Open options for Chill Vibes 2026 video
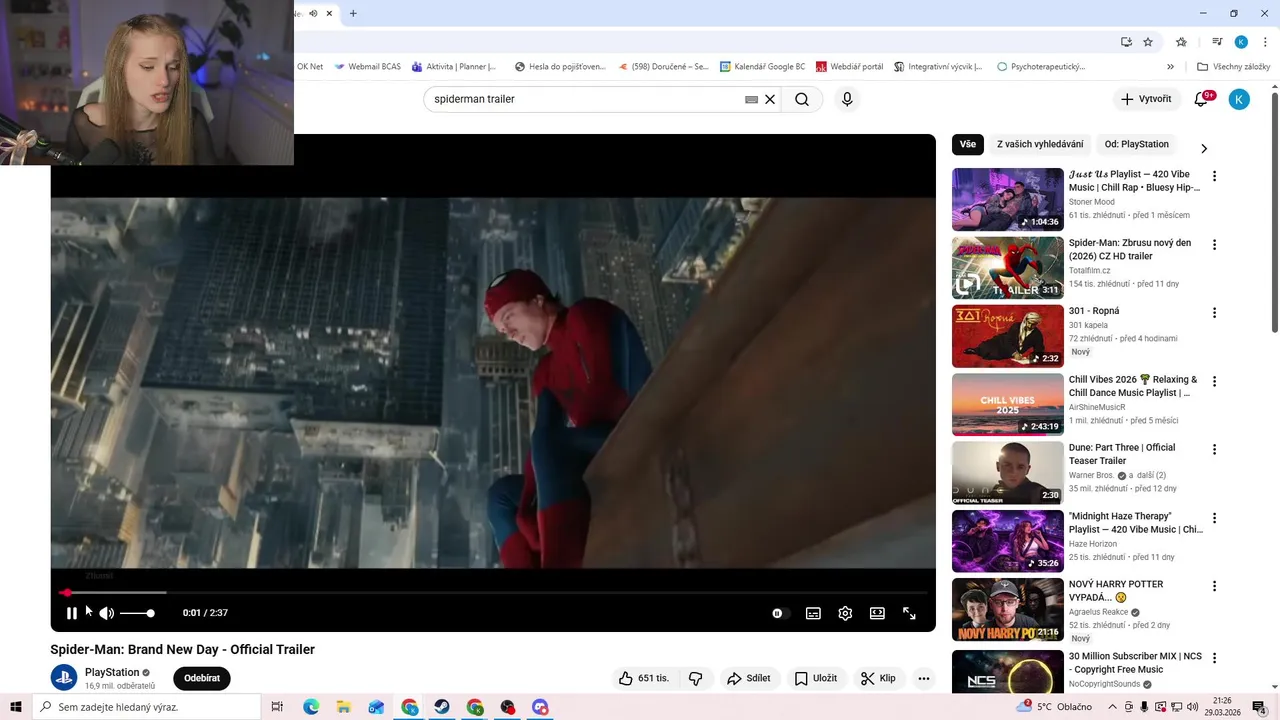The width and height of the screenshot is (1280, 720). 1214,381
